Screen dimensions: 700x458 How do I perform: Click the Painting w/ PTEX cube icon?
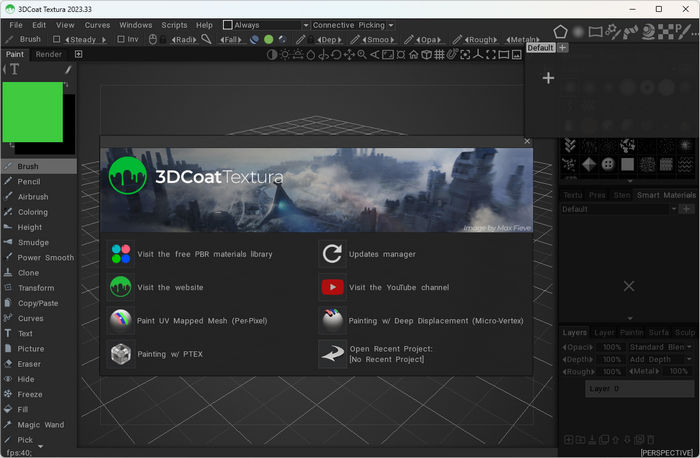click(x=121, y=354)
